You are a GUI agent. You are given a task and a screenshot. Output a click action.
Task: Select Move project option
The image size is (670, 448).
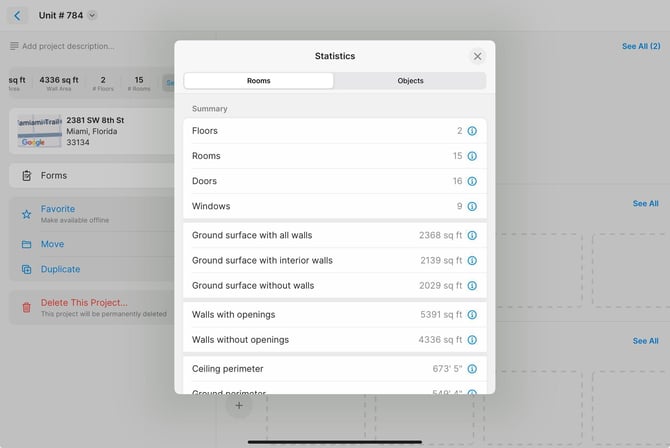tap(91, 244)
